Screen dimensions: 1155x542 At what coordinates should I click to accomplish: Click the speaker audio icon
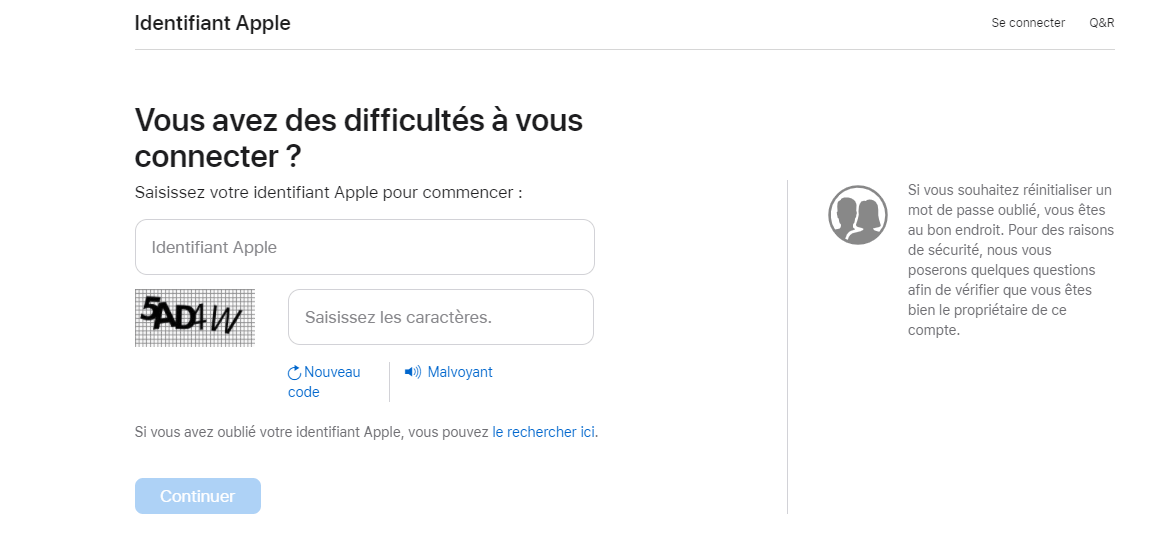pos(412,372)
